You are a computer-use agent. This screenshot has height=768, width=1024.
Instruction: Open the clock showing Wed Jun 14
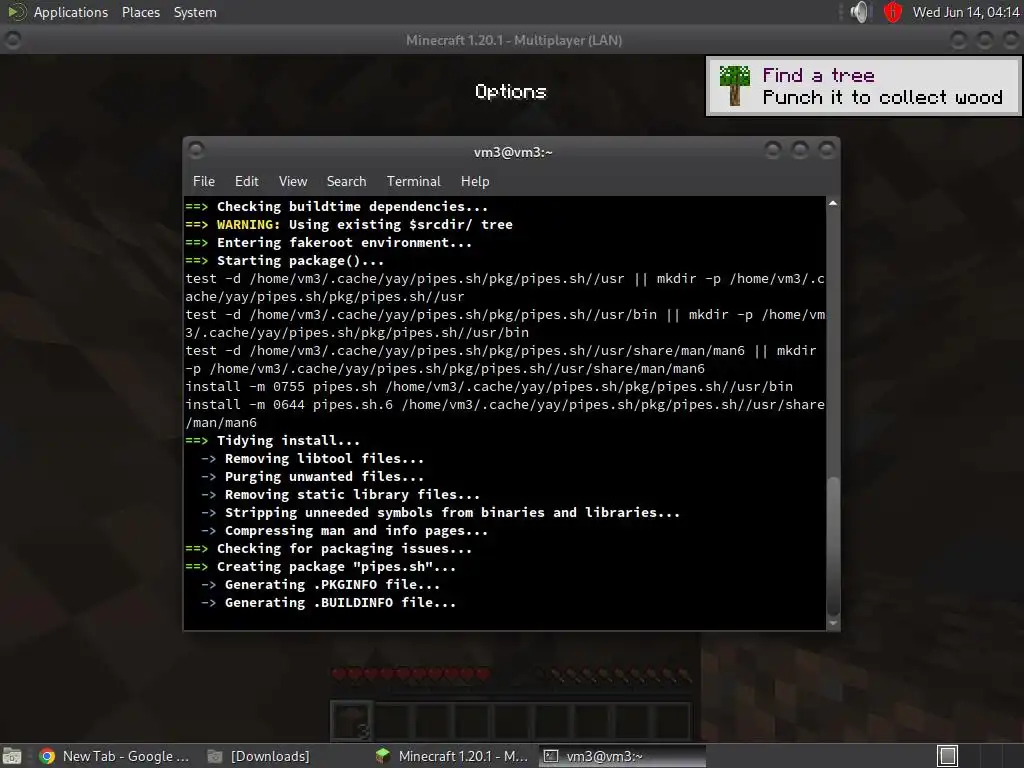click(x=965, y=12)
